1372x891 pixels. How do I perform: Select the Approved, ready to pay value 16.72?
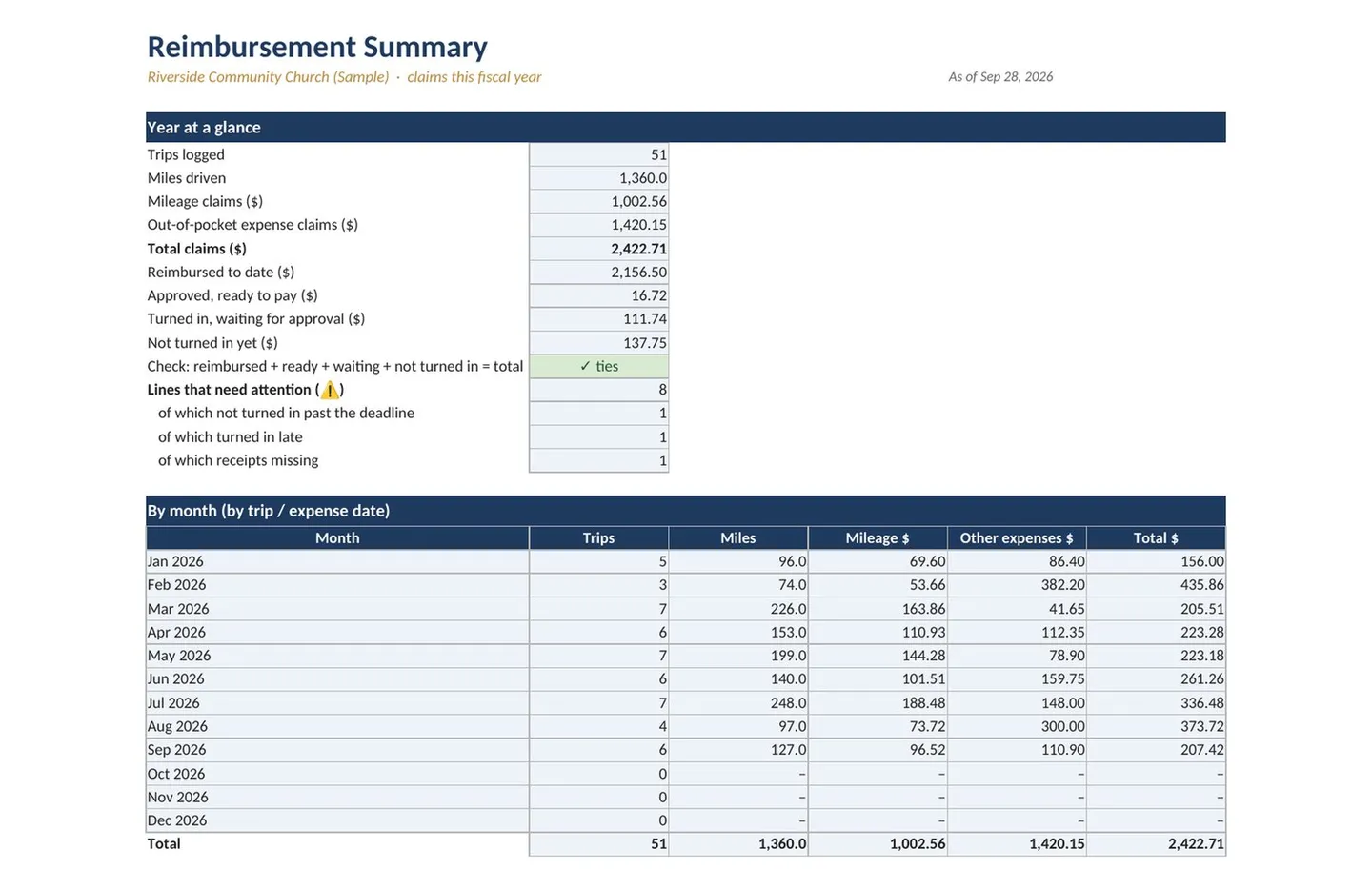[598, 295]
